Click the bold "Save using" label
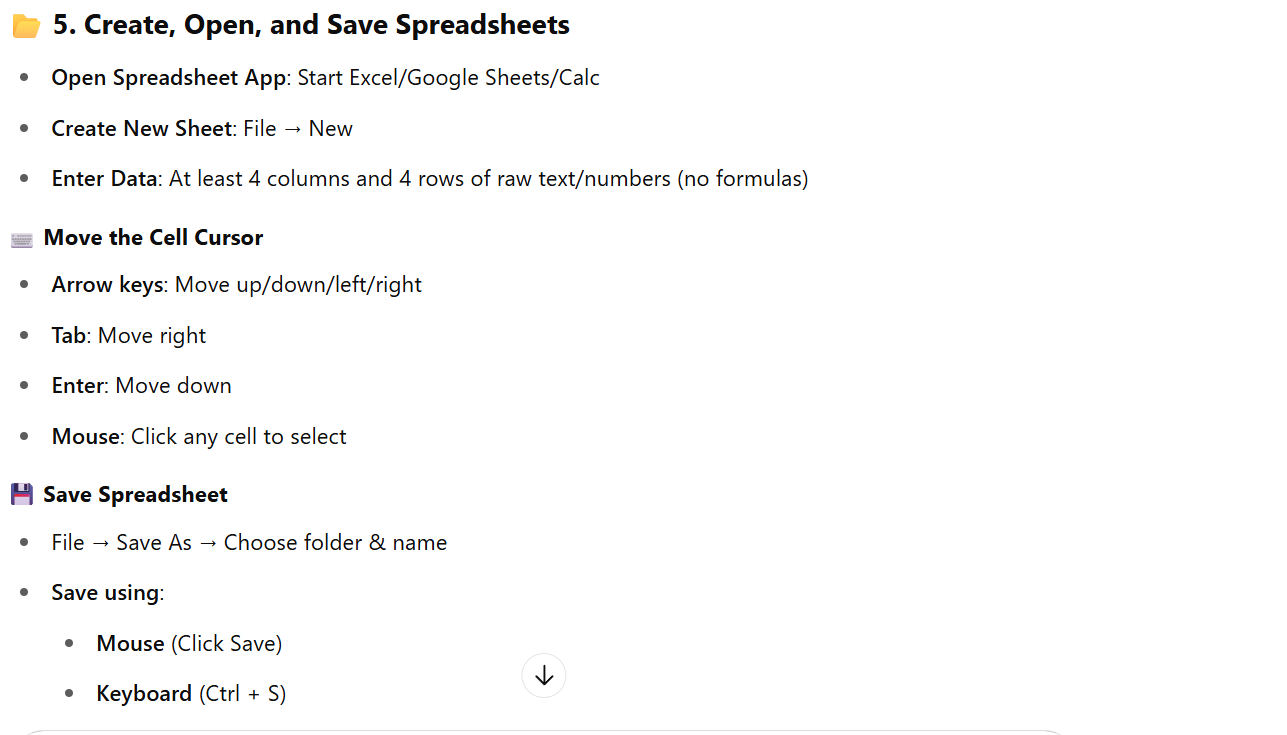Screen dimensions: 1287x735 click(x=105, y=593)
